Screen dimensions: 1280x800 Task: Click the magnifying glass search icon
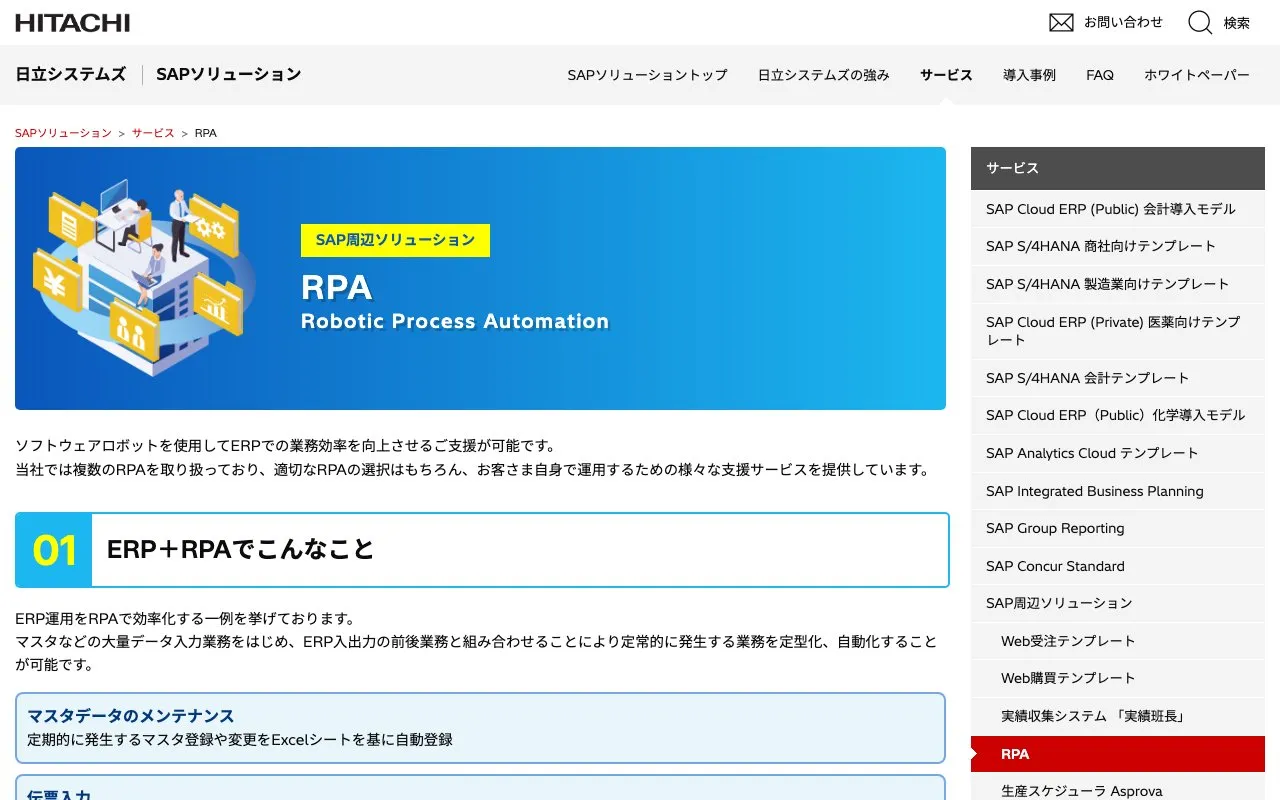point(1200,22)
